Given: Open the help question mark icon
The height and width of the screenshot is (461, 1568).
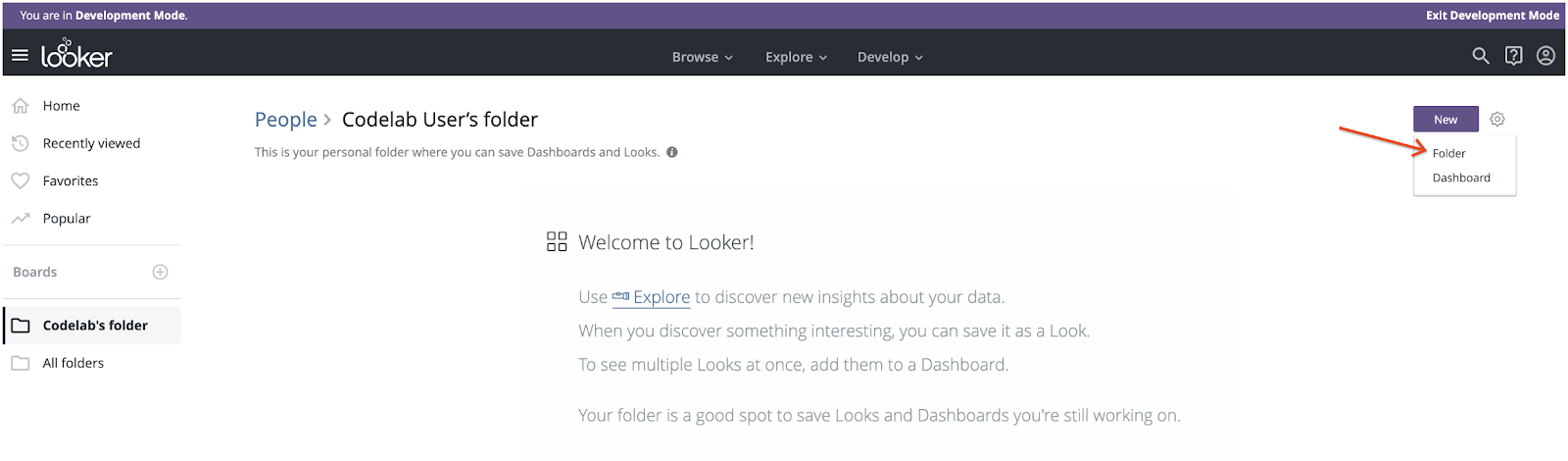Looking at the screenshot, I should tap(1514, 56).
